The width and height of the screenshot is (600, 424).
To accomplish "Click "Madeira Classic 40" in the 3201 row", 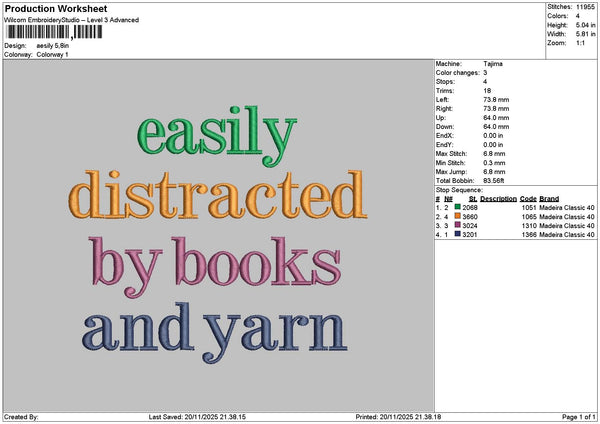I will [567, 235].
